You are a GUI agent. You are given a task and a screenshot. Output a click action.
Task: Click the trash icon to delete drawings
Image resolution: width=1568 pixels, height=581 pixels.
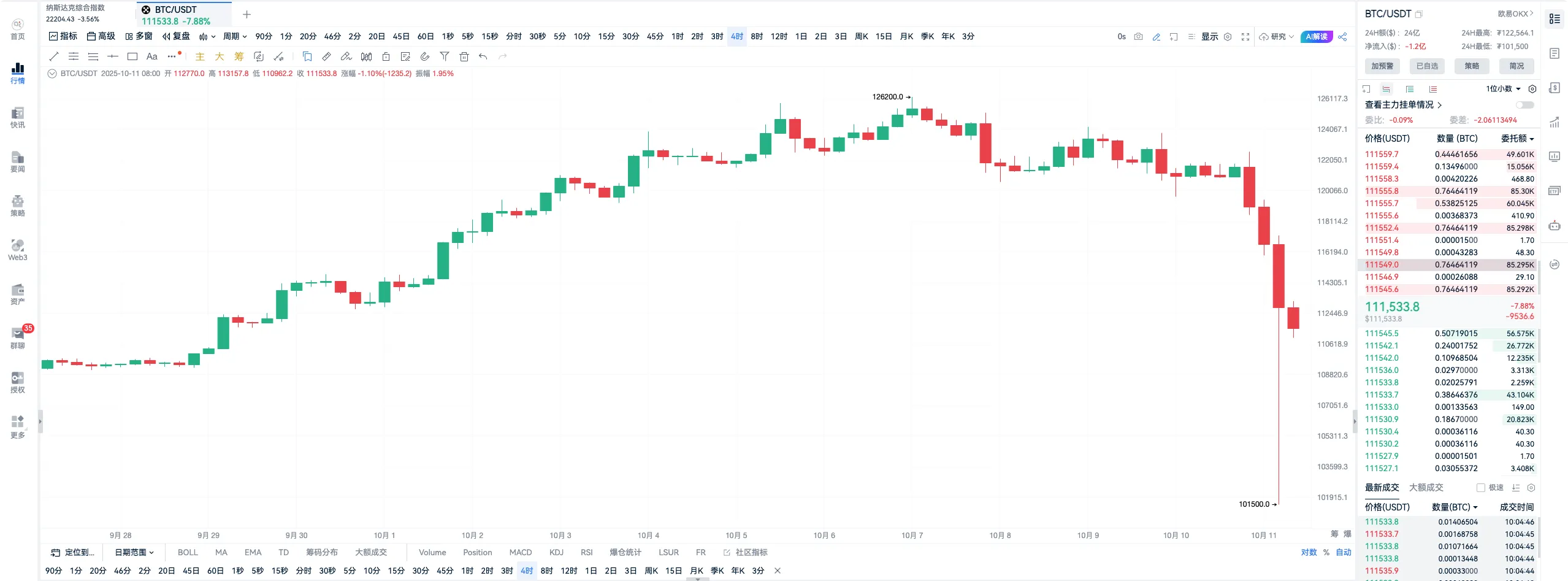tap(464, 56)
